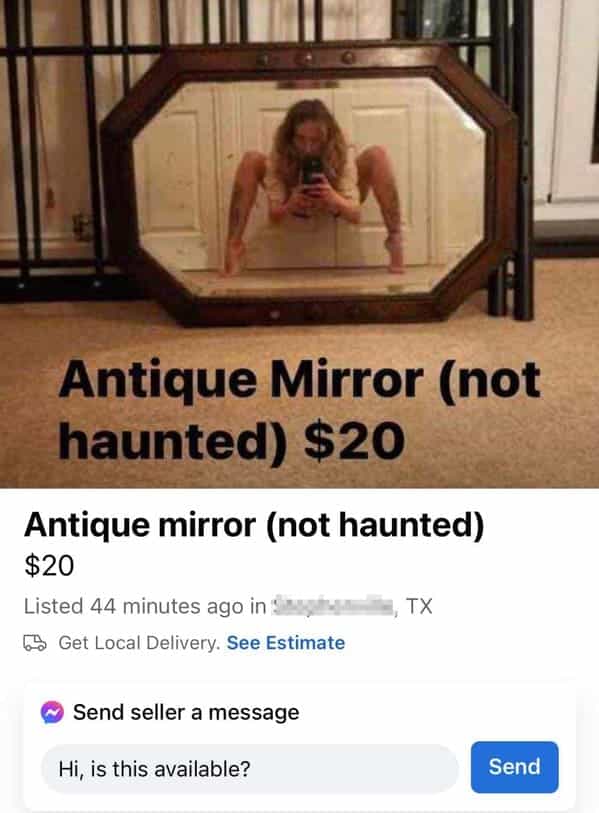Click the delivery truck icon
This screenshot has width=599, height=813.
[35, 643]
